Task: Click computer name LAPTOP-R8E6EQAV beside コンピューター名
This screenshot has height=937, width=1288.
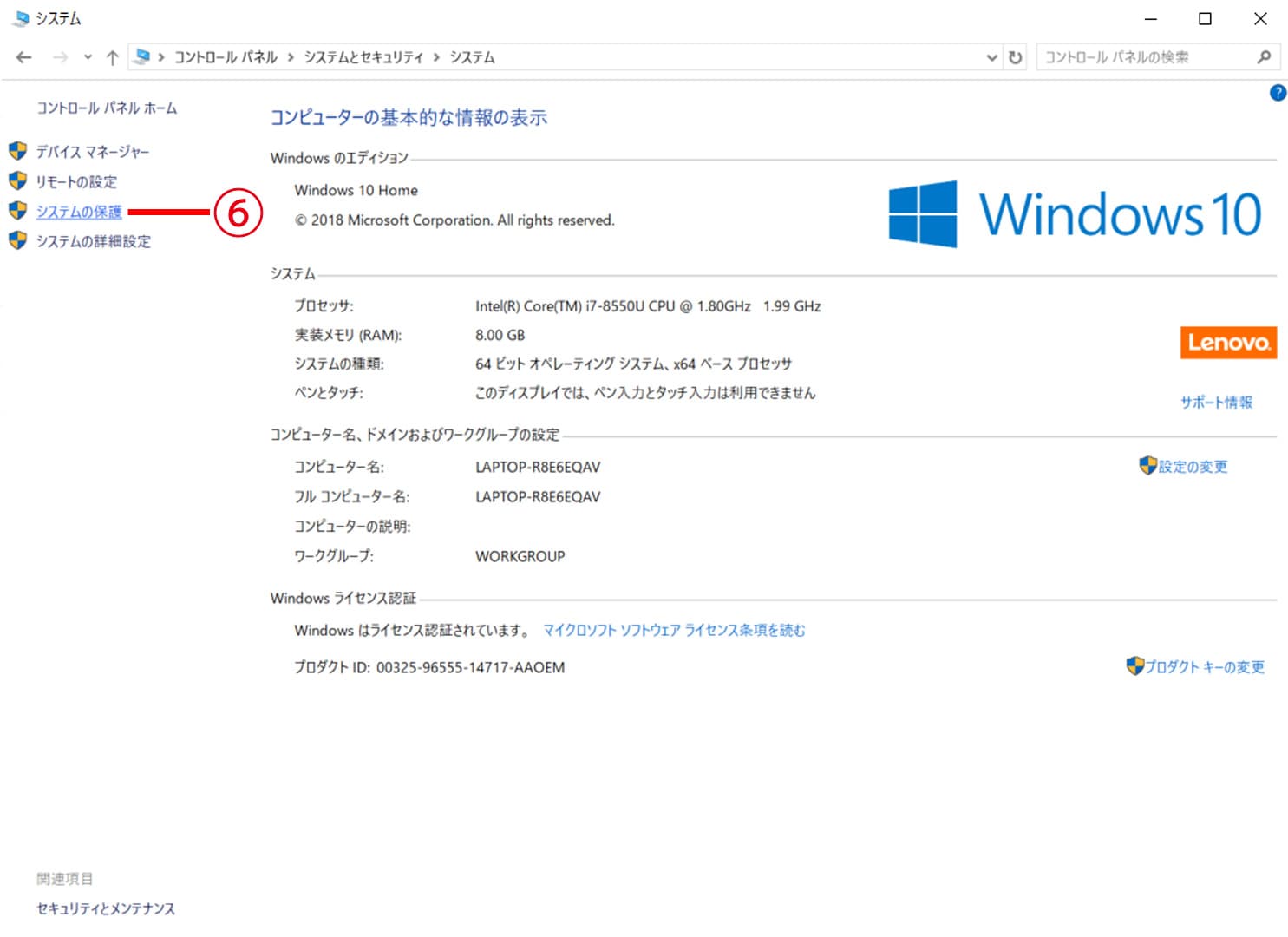Action: (x=538, y=467)
